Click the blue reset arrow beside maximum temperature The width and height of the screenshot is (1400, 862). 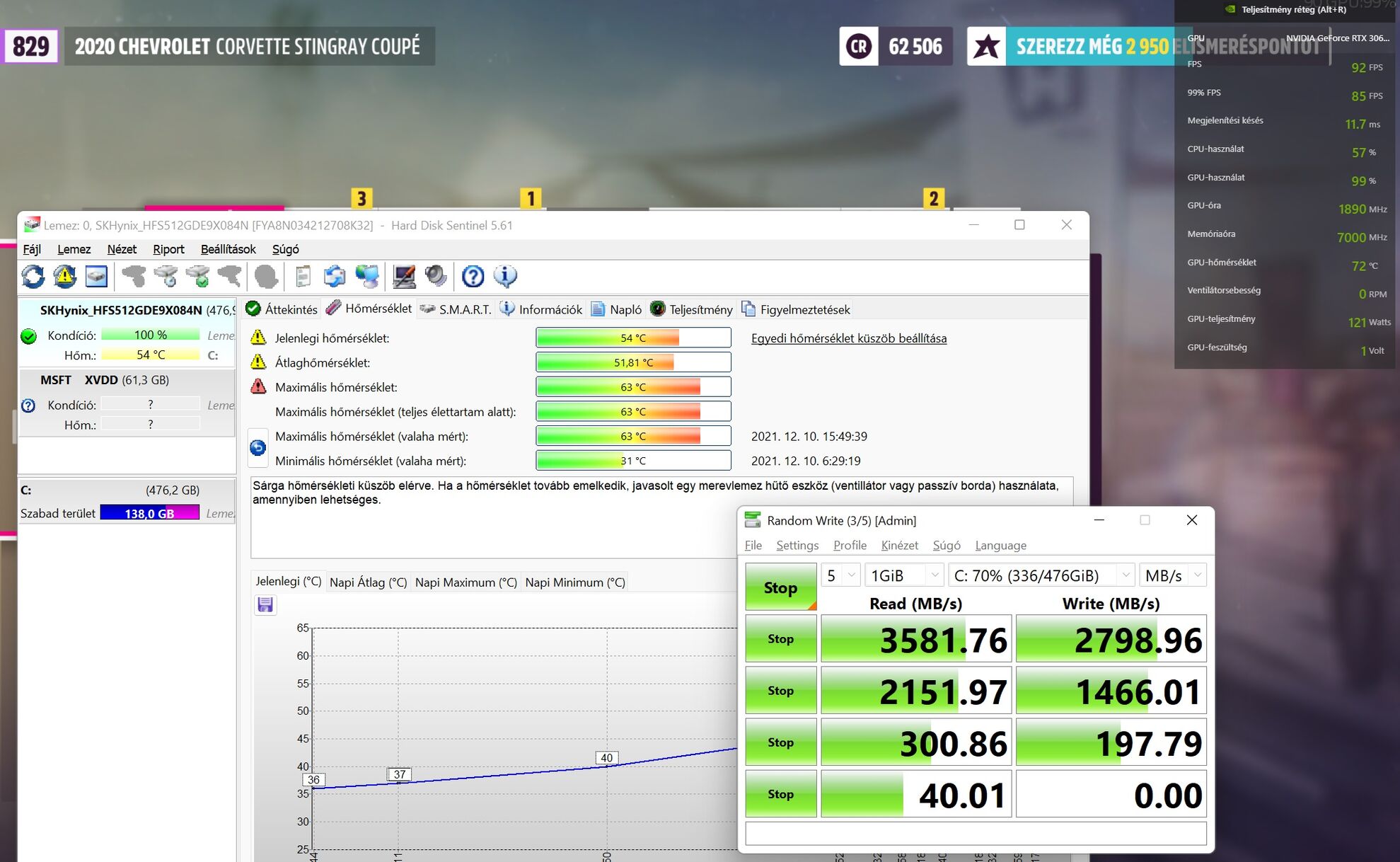click(x=258, y=447)
